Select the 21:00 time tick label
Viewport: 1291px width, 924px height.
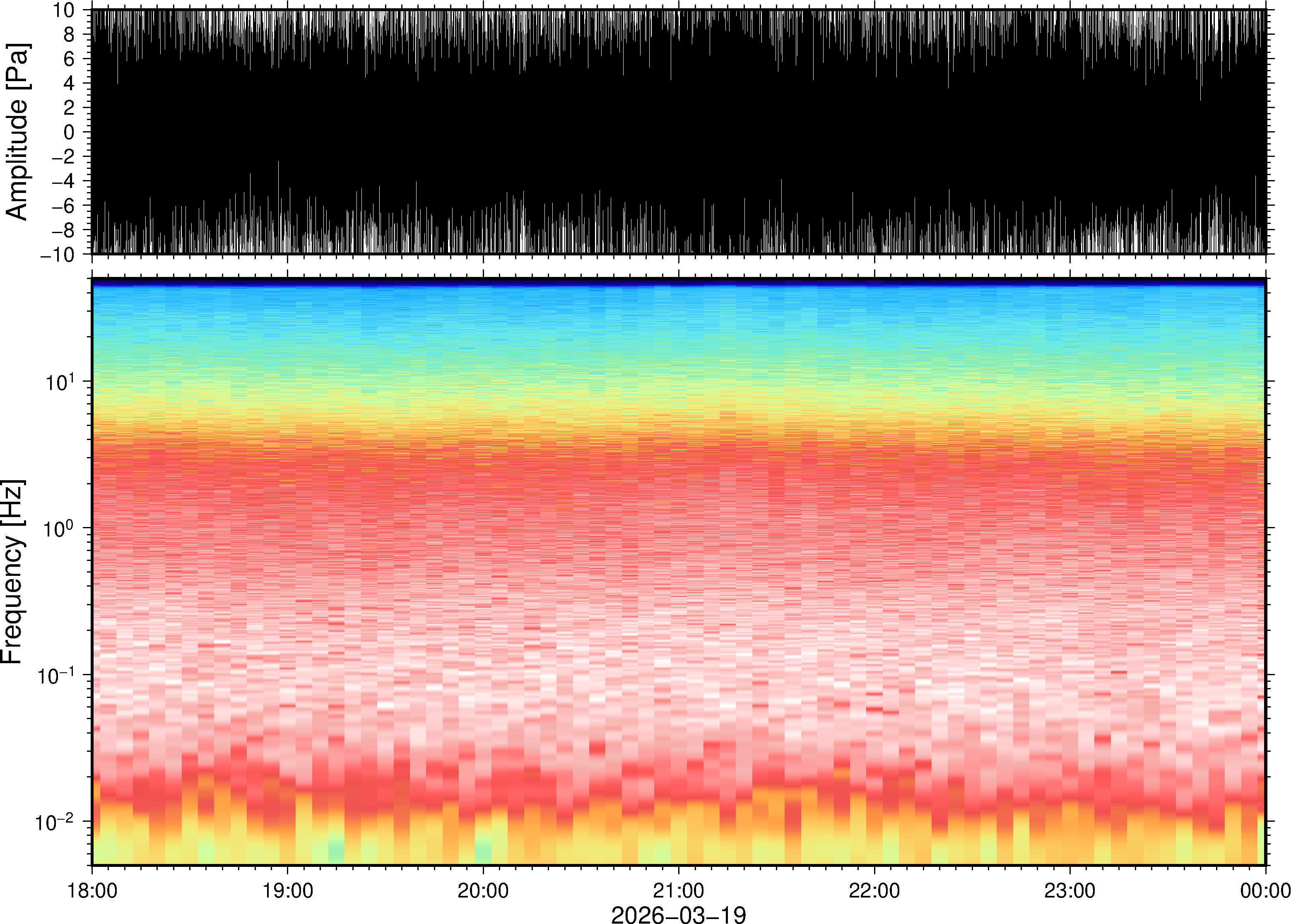(x=678, y=890)
